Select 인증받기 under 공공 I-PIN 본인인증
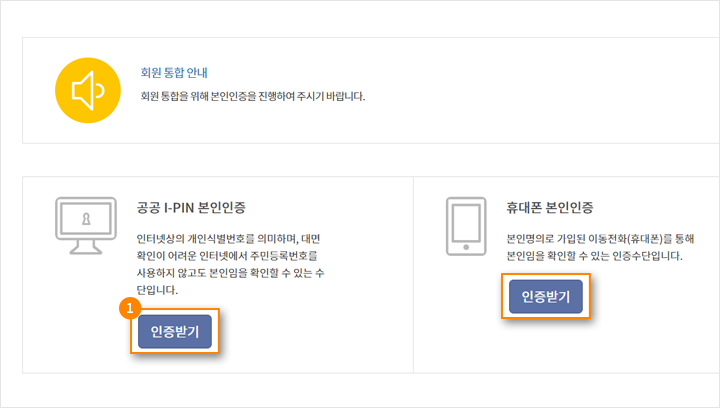This screenshot has height=408, width=720. [x=175, y=331]
